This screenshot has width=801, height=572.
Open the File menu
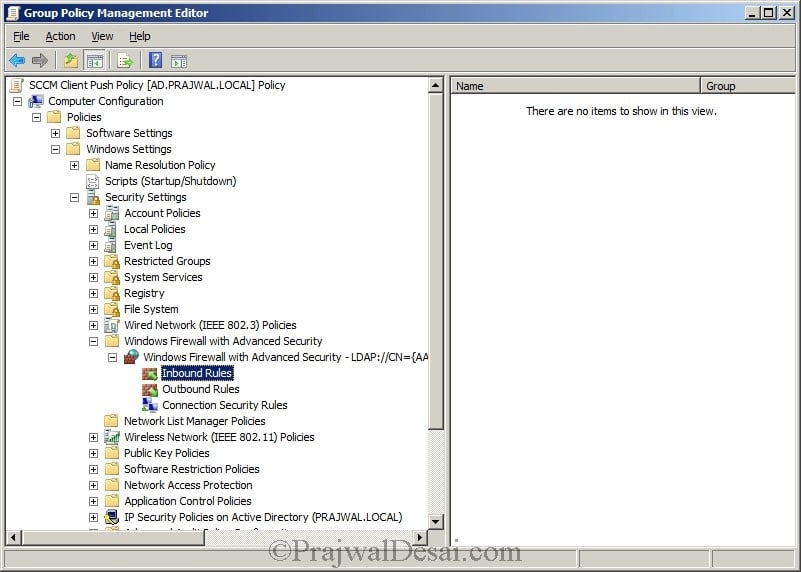point(21,36)
